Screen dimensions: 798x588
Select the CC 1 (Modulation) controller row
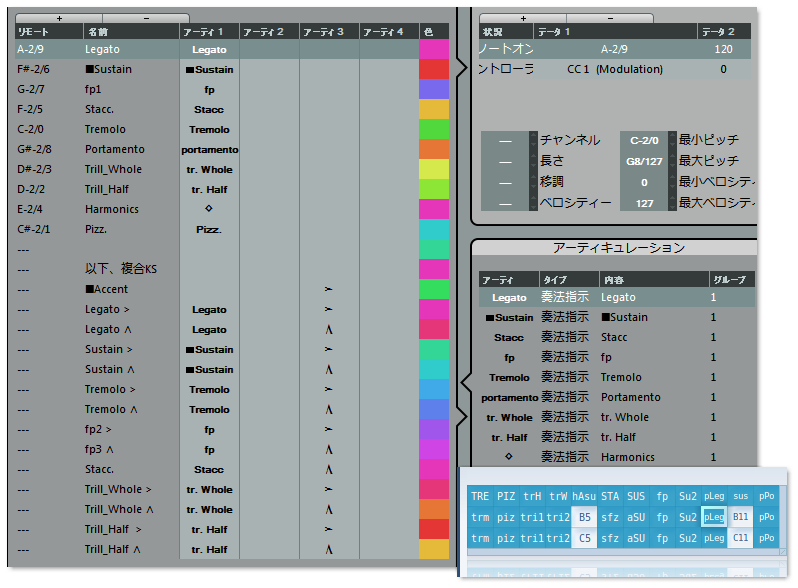615,69
